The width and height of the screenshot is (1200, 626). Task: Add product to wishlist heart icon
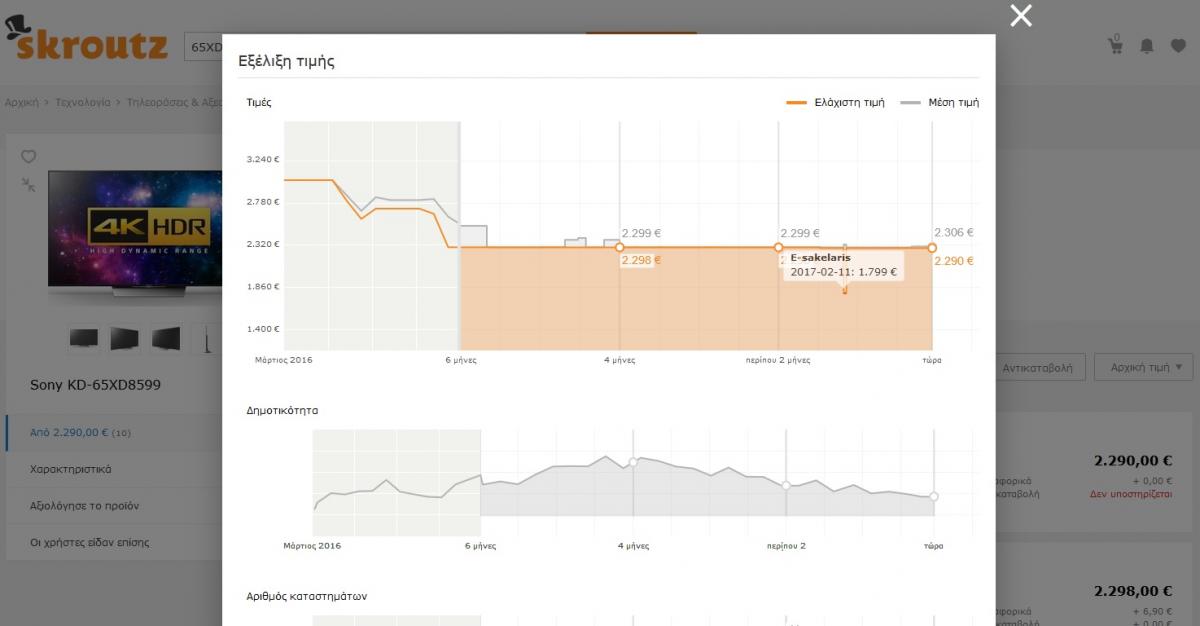(28, 156)
